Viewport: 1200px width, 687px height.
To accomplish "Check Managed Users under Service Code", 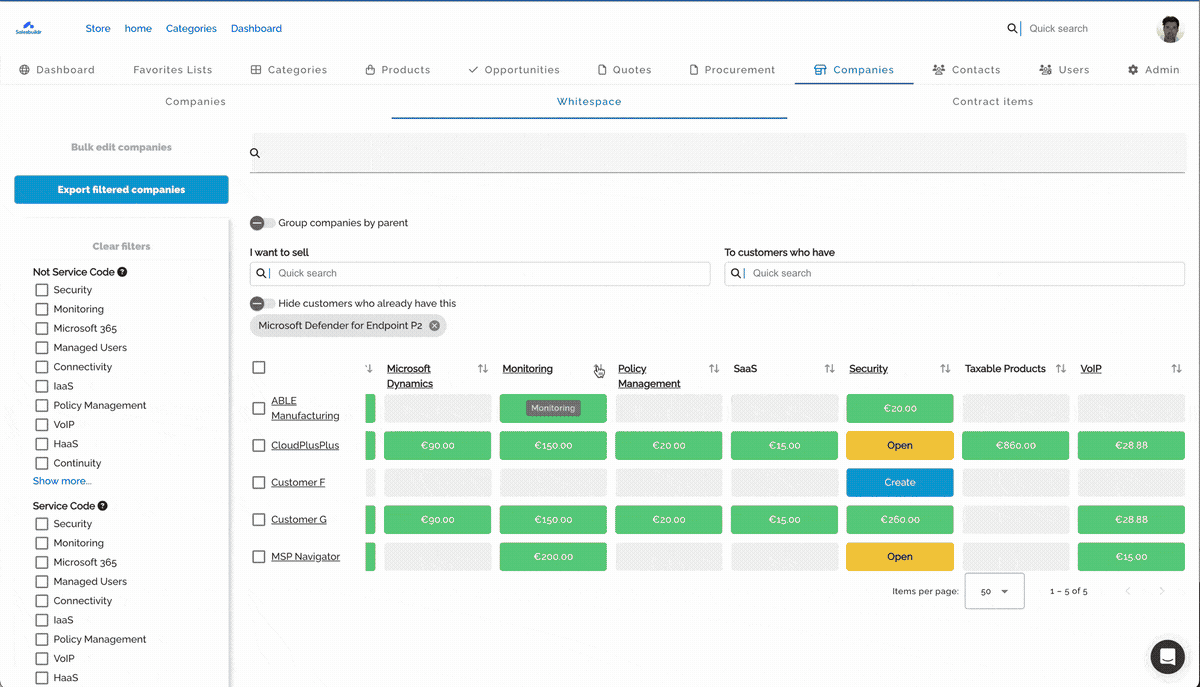I will coord(42,581).
